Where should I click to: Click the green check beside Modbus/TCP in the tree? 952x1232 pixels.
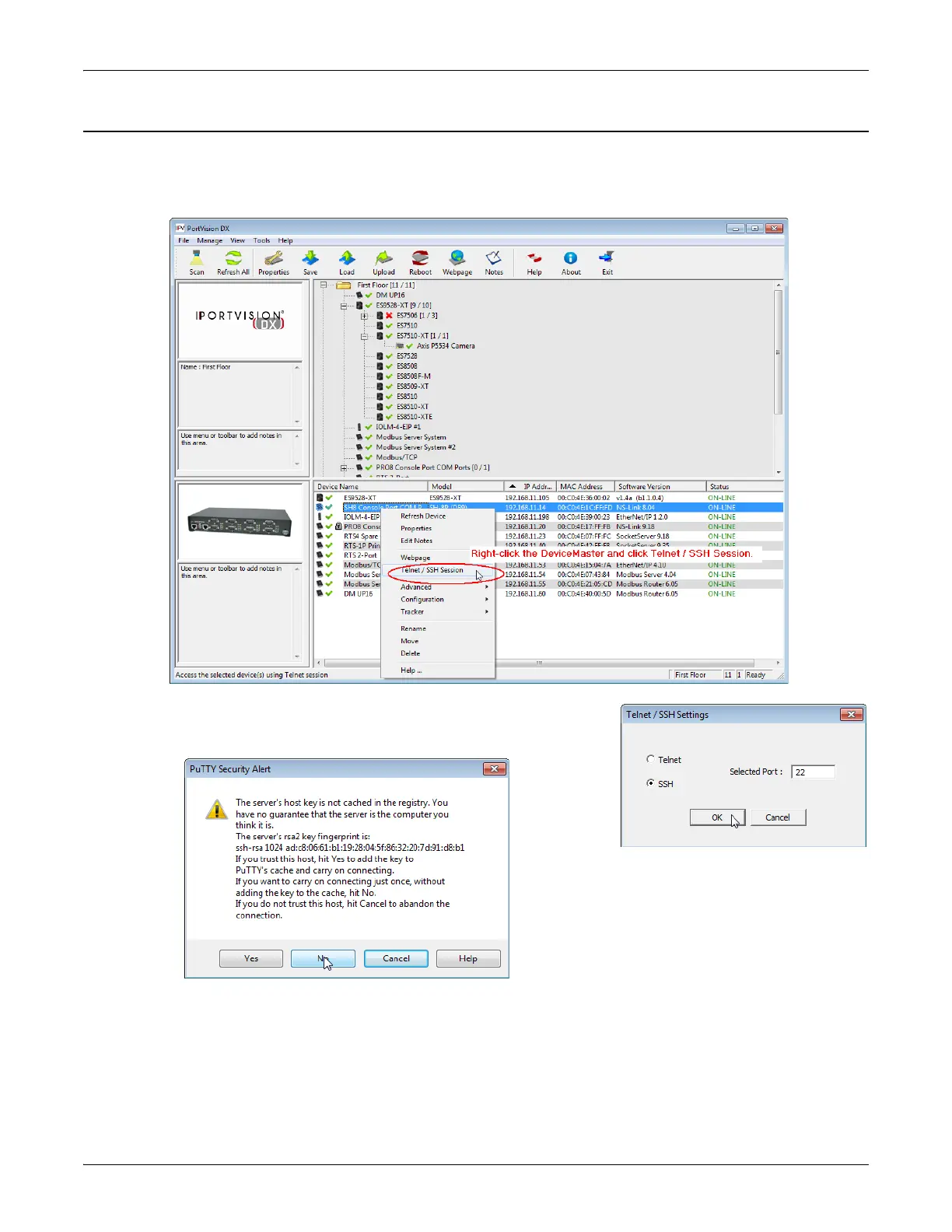tap(369, 457)
